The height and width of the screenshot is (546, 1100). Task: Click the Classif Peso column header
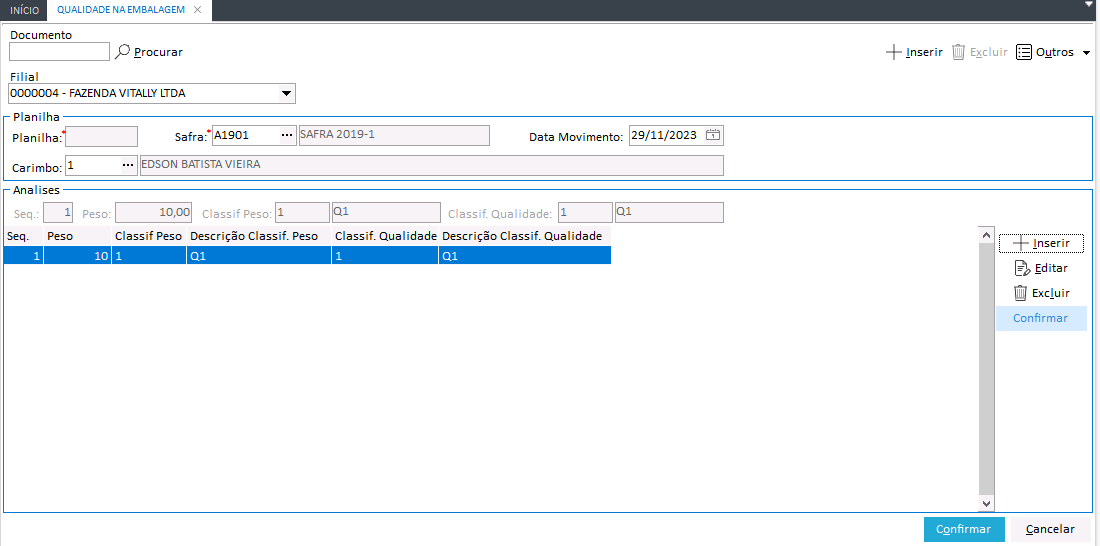click(149, 236)
